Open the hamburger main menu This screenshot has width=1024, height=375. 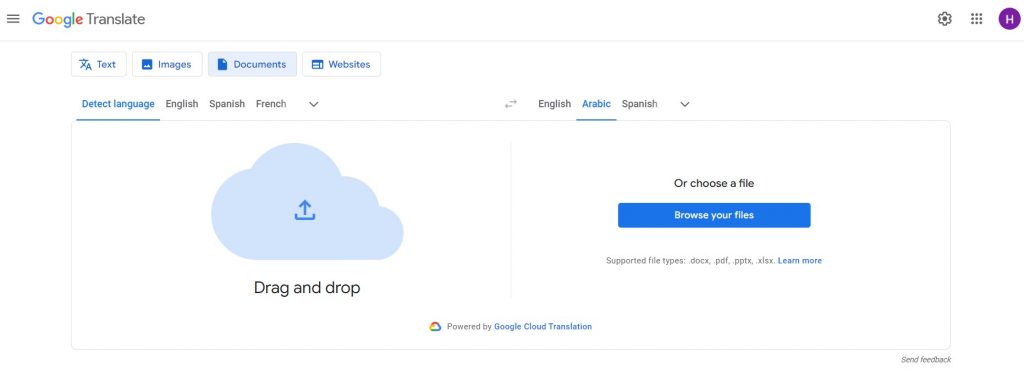tap(13, 19)
